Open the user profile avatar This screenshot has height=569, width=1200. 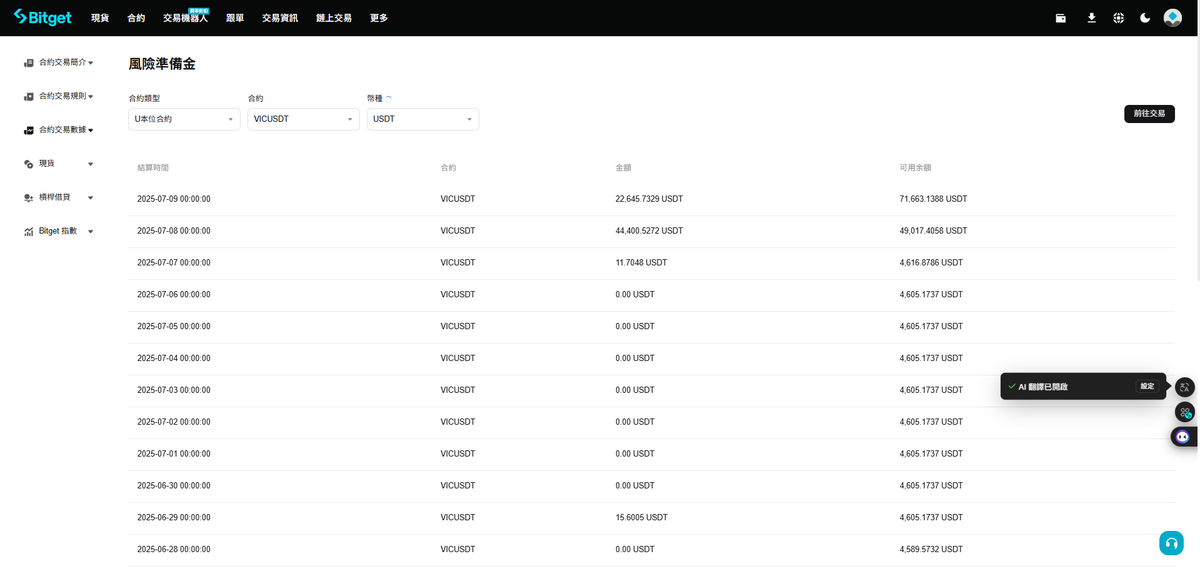[1173, 18]
